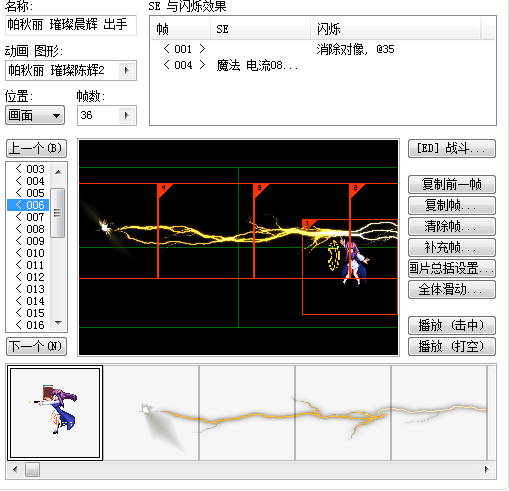The width and height of the screenshot is (509, 491).
Task: Click the 下一个 (N) button
Action: [36, 346]
